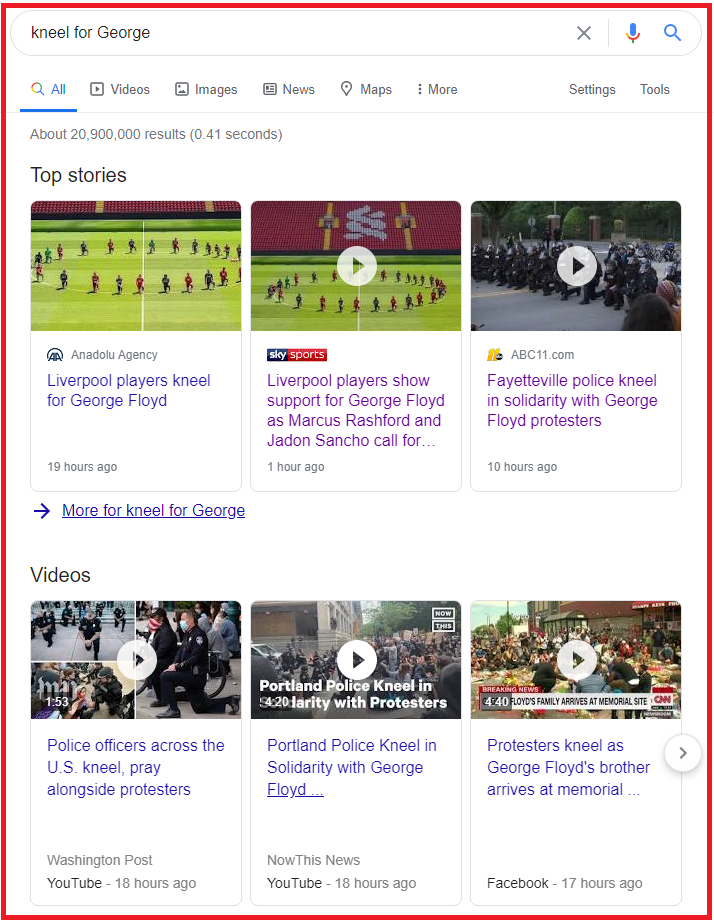
Task: Clear the search box with X icon
Action: pyautogui.click(x=583, y=33)
